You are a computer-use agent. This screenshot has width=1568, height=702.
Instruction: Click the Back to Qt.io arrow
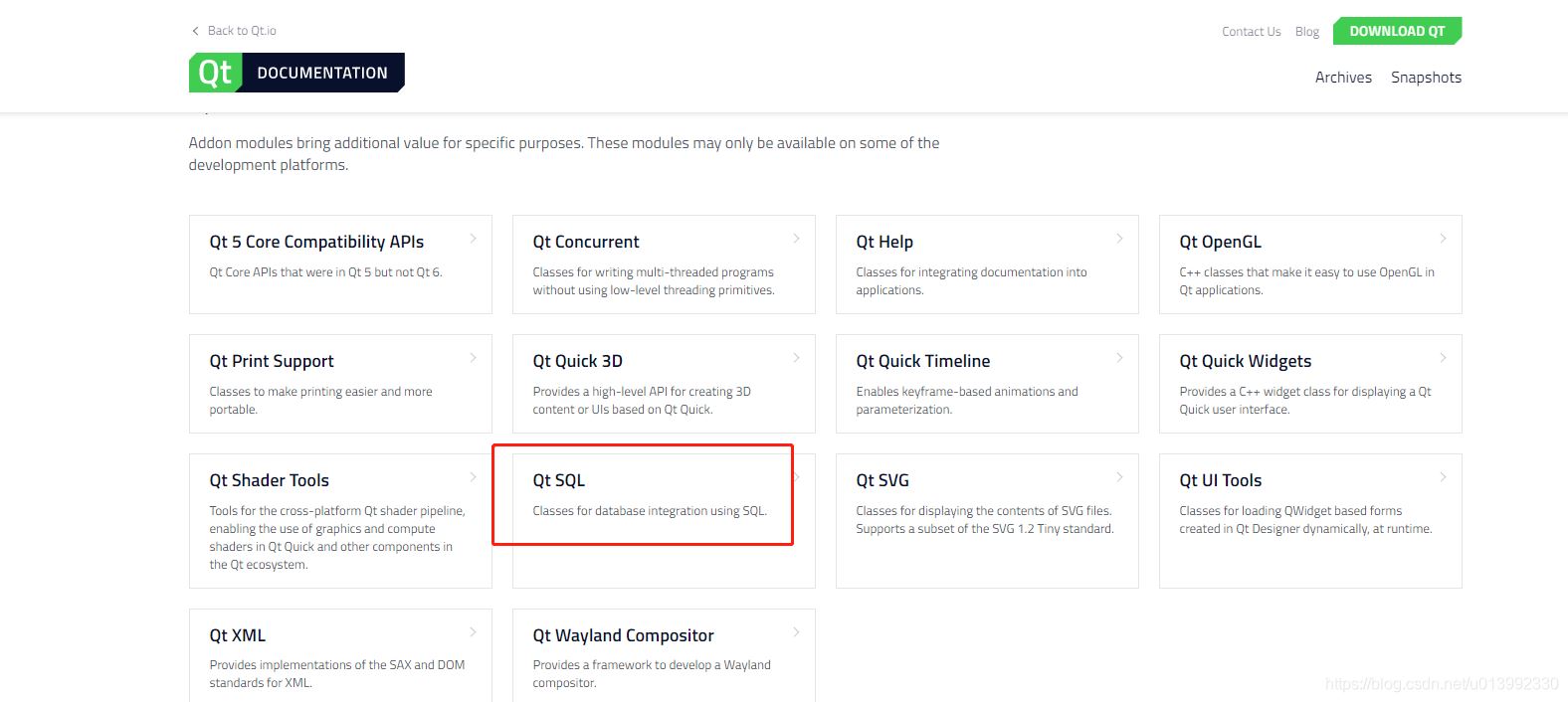coord(195,31)
